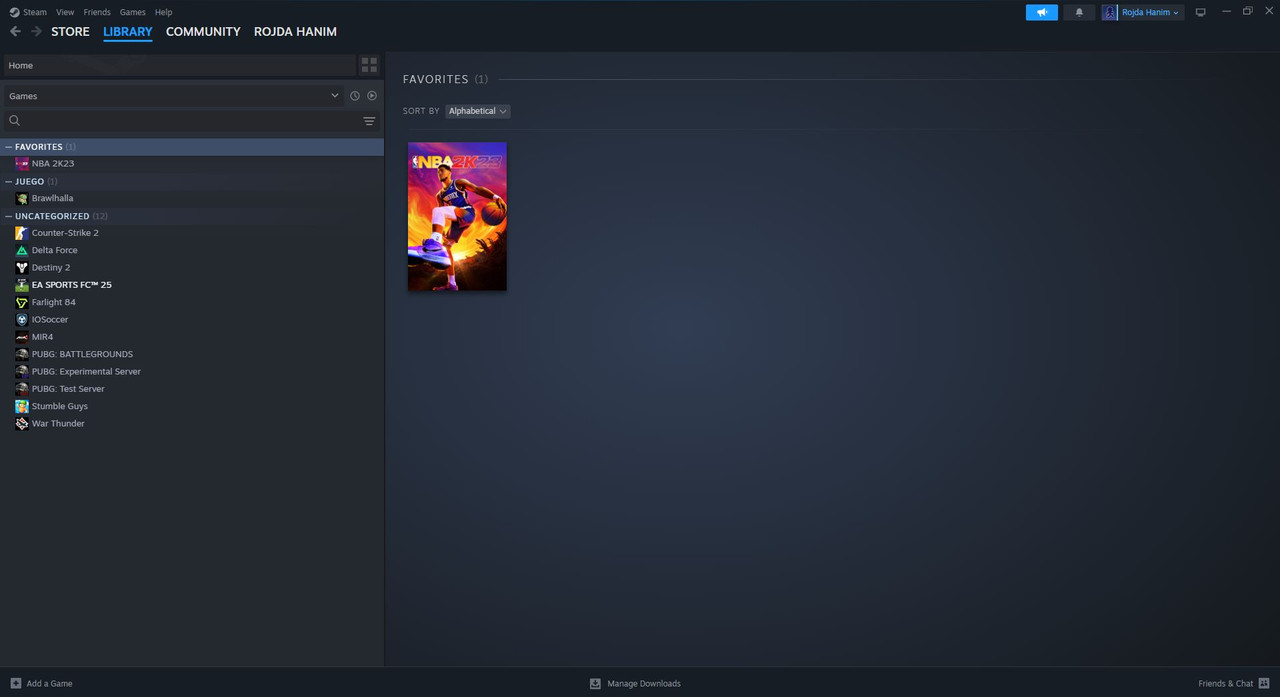This screenshot has height=697, width=1280.
Task: Click the NBA 2K23 game icon
Action: [x=22, y=163]
